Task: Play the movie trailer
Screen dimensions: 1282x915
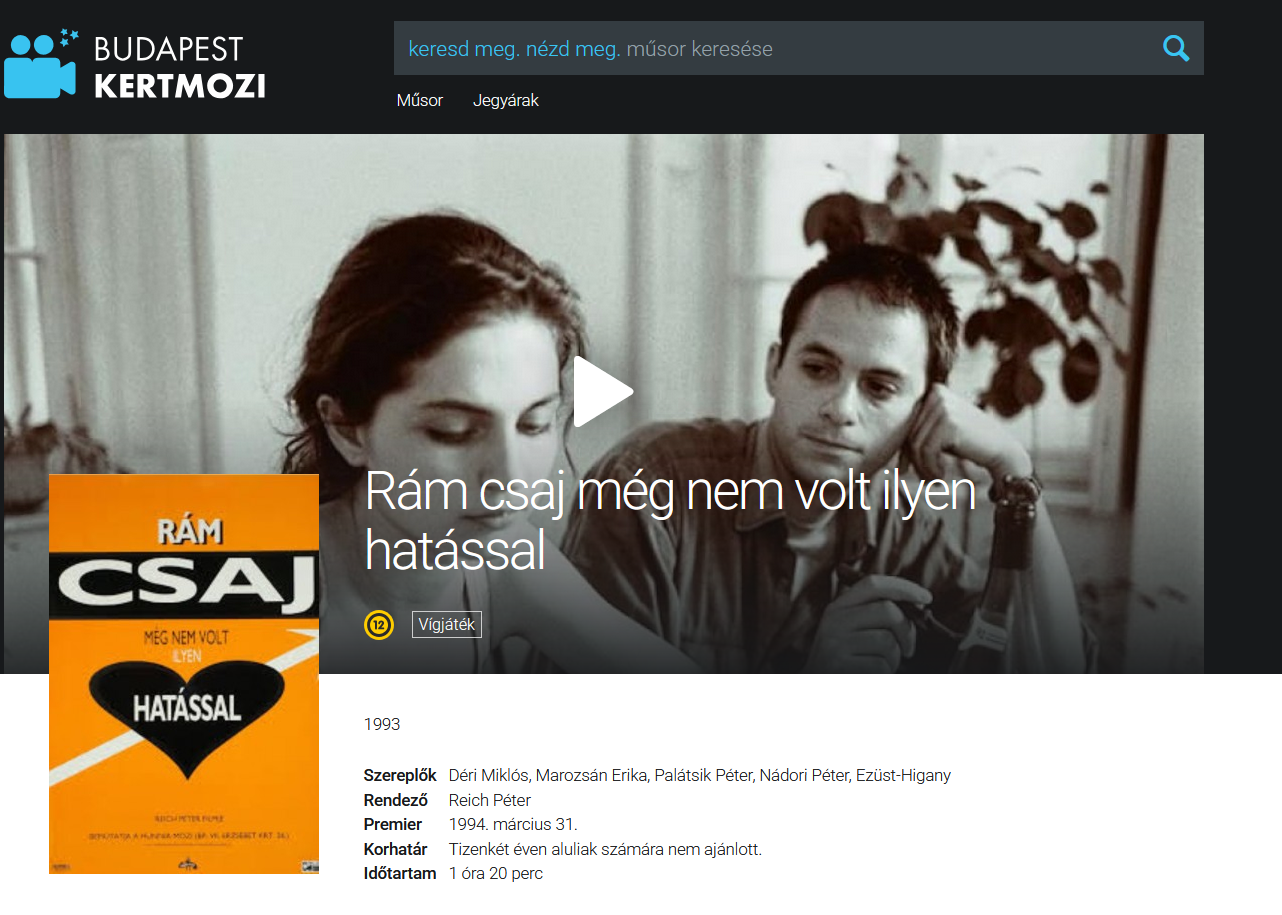Action: pos(603,391)
